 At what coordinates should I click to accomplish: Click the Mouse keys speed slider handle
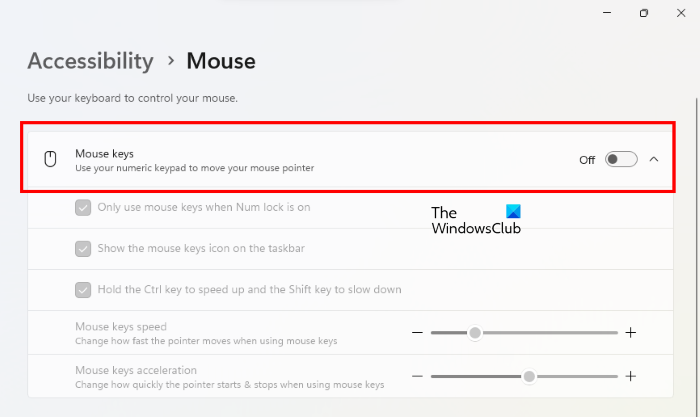pyautogui.click(x=475, y=333)
